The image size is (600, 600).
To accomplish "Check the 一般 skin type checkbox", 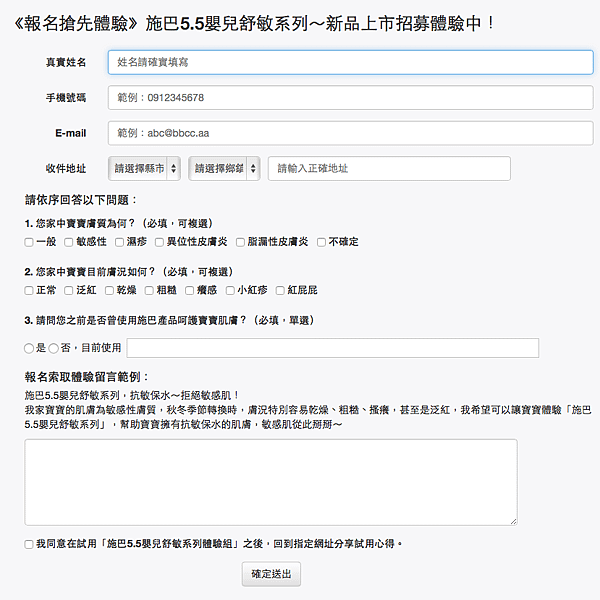I will [29, 242].
